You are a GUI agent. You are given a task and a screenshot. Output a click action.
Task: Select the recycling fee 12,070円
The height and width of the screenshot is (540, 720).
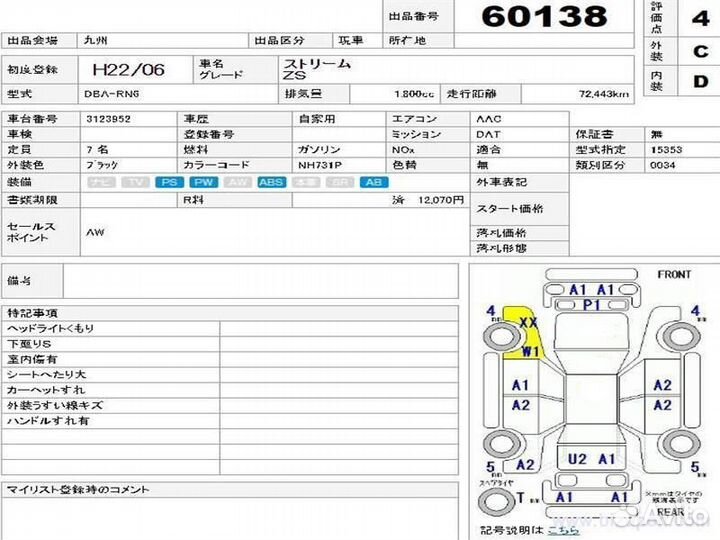click(441, 200)
